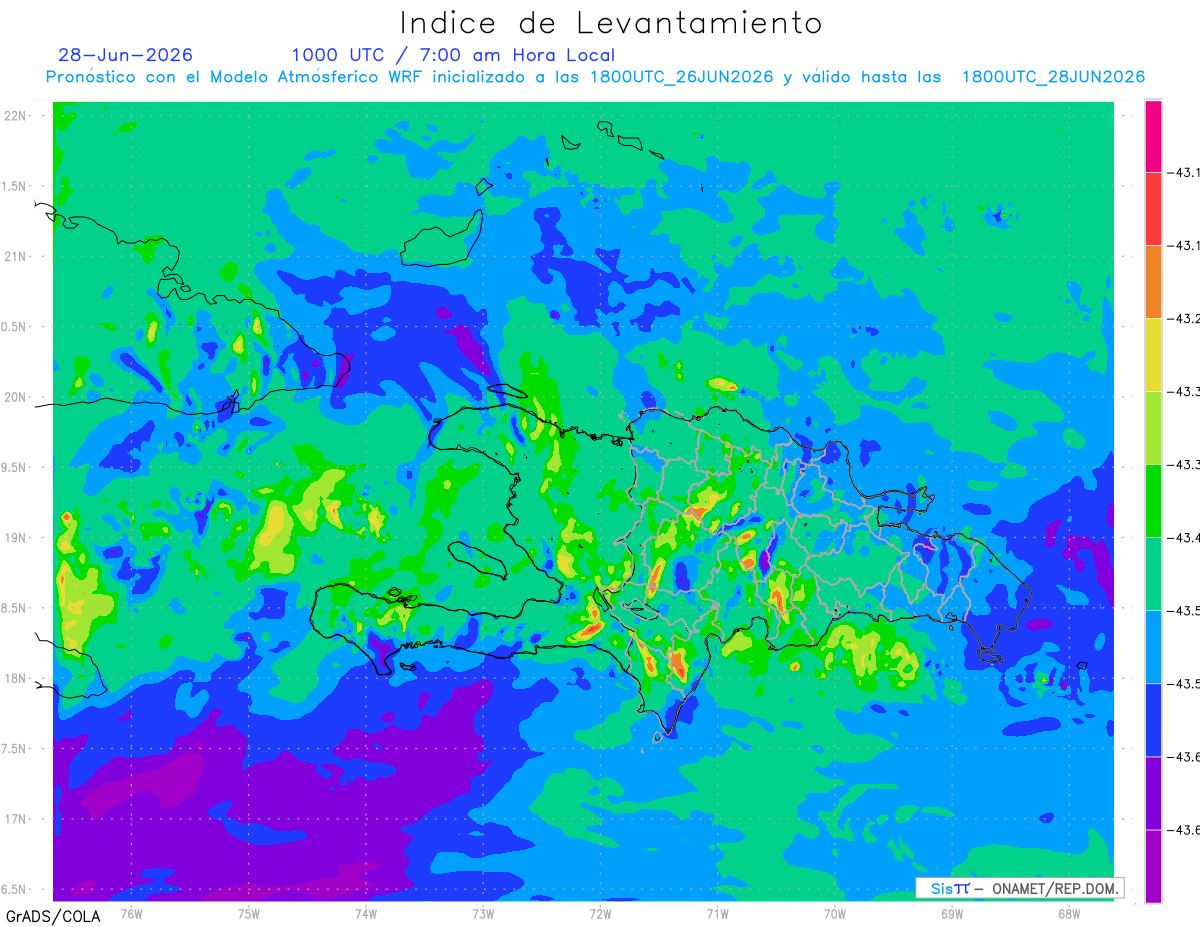
Task: Pick the bright green swatch in the color bar
Action: pyautogui.click(x=1153, y=501)
